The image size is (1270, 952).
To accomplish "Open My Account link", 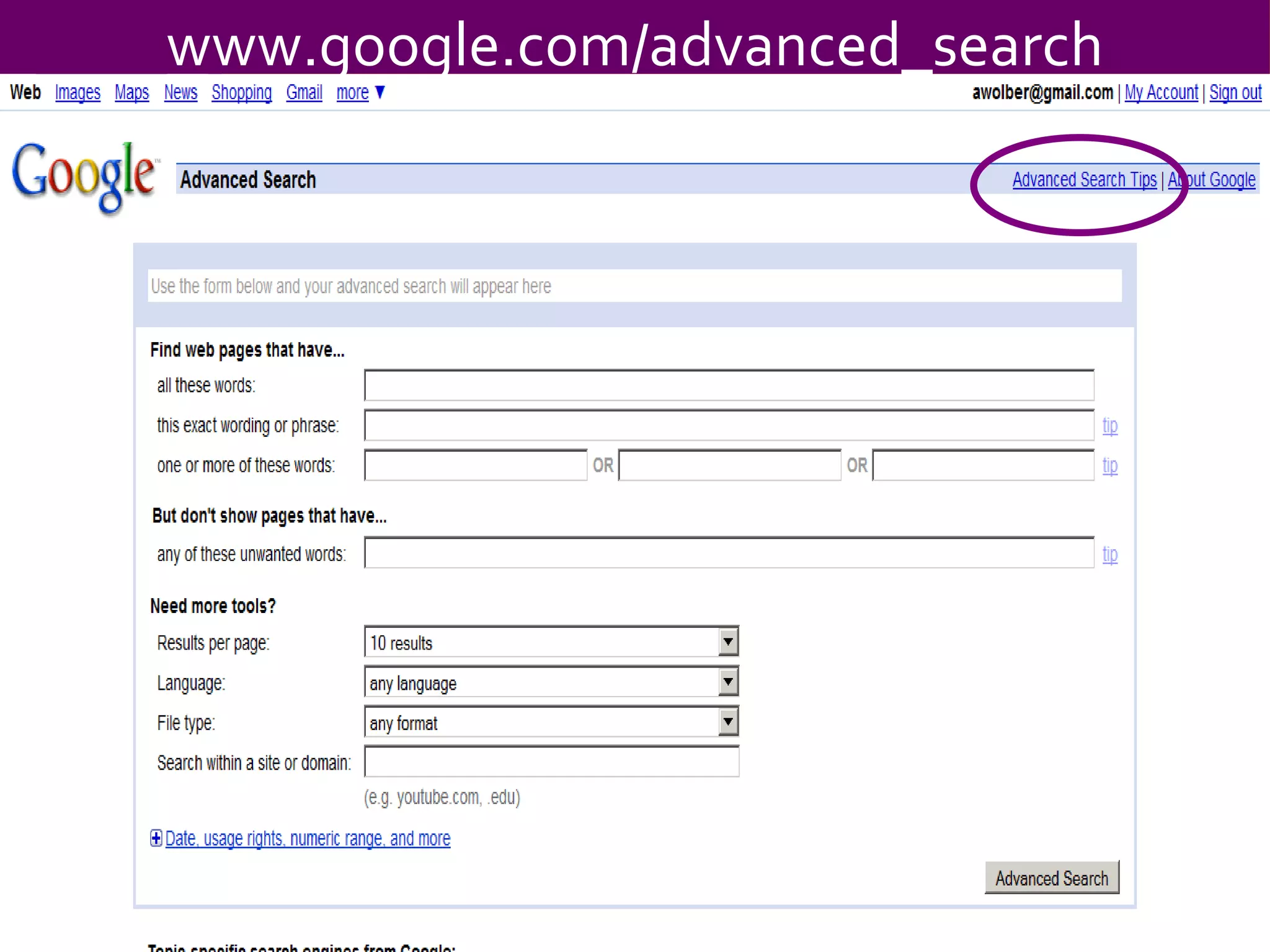I will (1161, 92).
